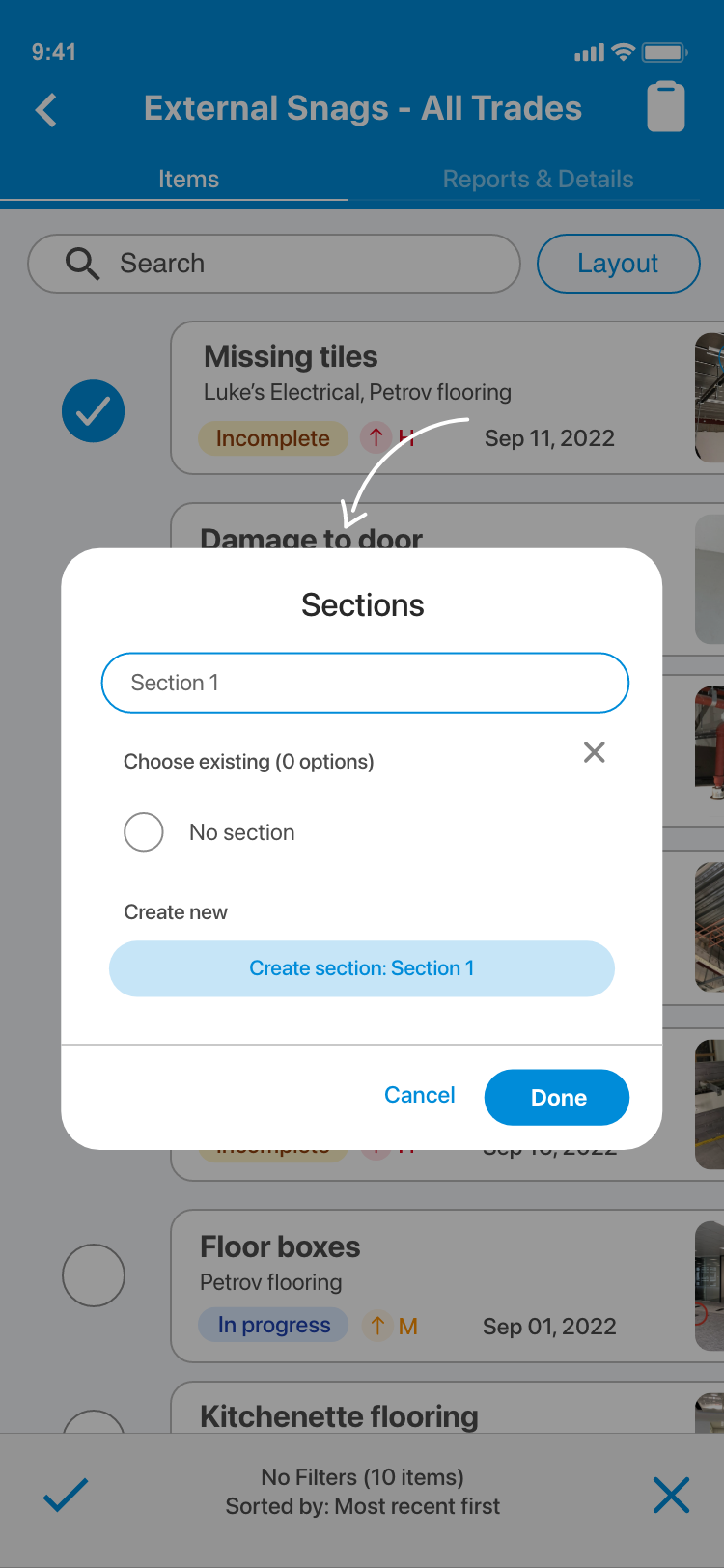Confirm selection with the bottom checkmark icon
Screen dimensions: 724x1568
point(66,1495)
